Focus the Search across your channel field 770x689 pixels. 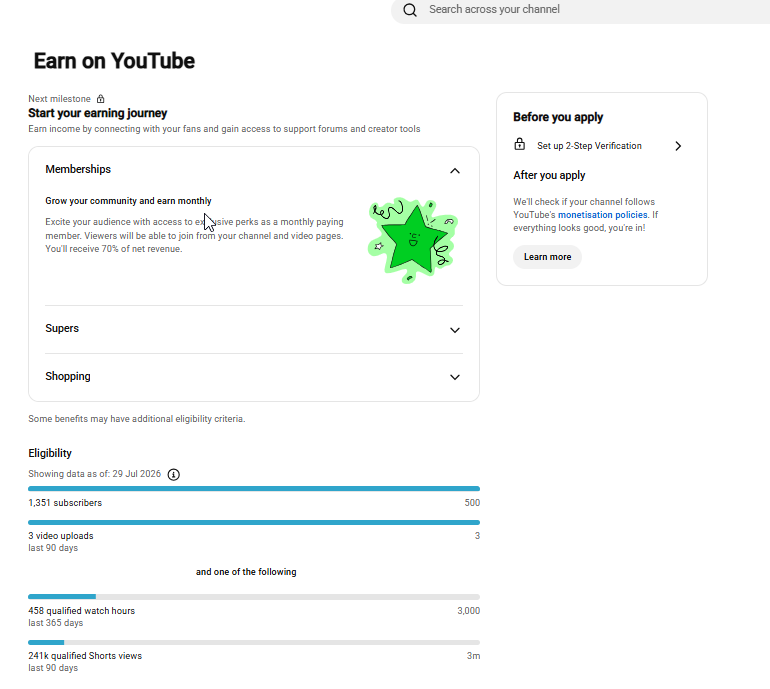(580, 10)
